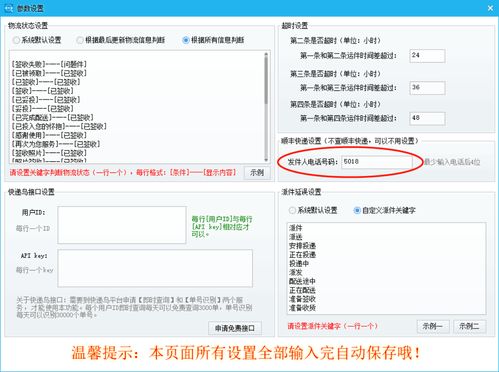Click the app icon in title bar

point(8,8)
